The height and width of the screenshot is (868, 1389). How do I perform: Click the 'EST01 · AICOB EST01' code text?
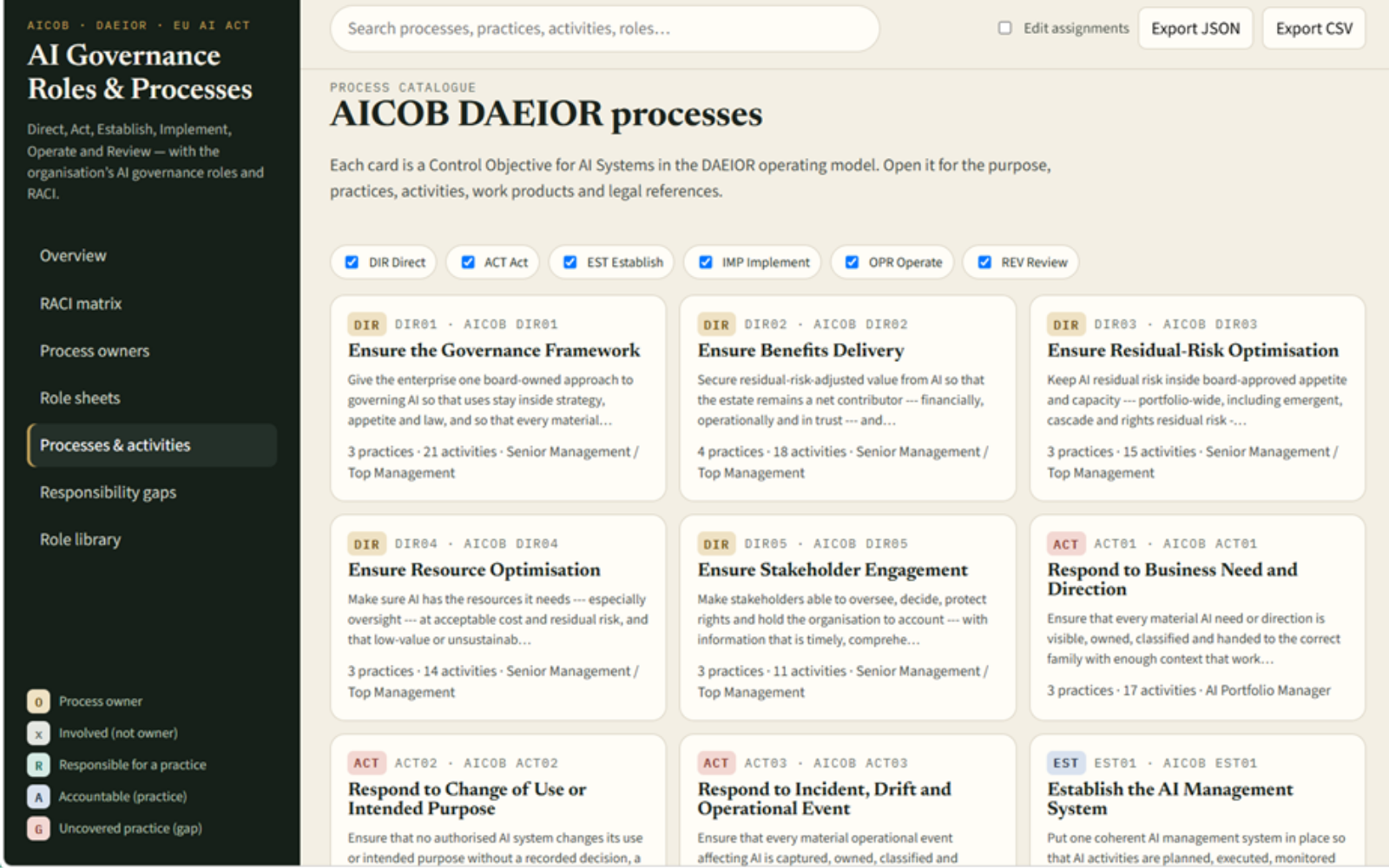[1175, 763]
